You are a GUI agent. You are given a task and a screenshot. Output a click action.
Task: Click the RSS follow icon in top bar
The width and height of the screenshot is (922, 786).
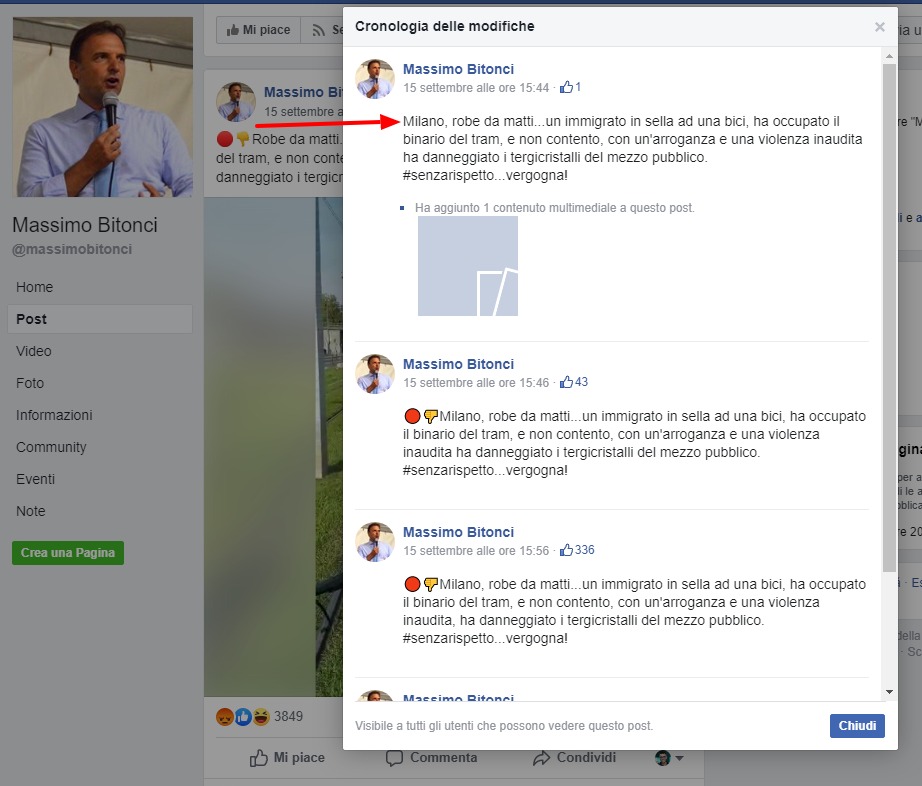pos(318,31)
